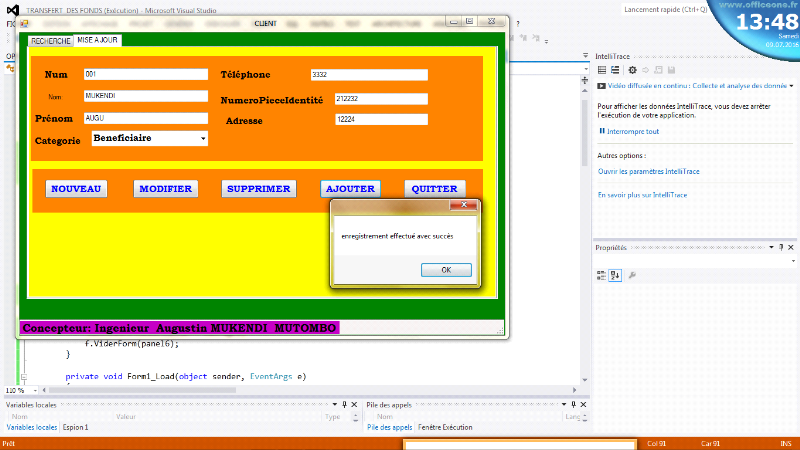
Task: Expand the IntelliTrace video streaming dropdown
Action: (x=793, y=86)
